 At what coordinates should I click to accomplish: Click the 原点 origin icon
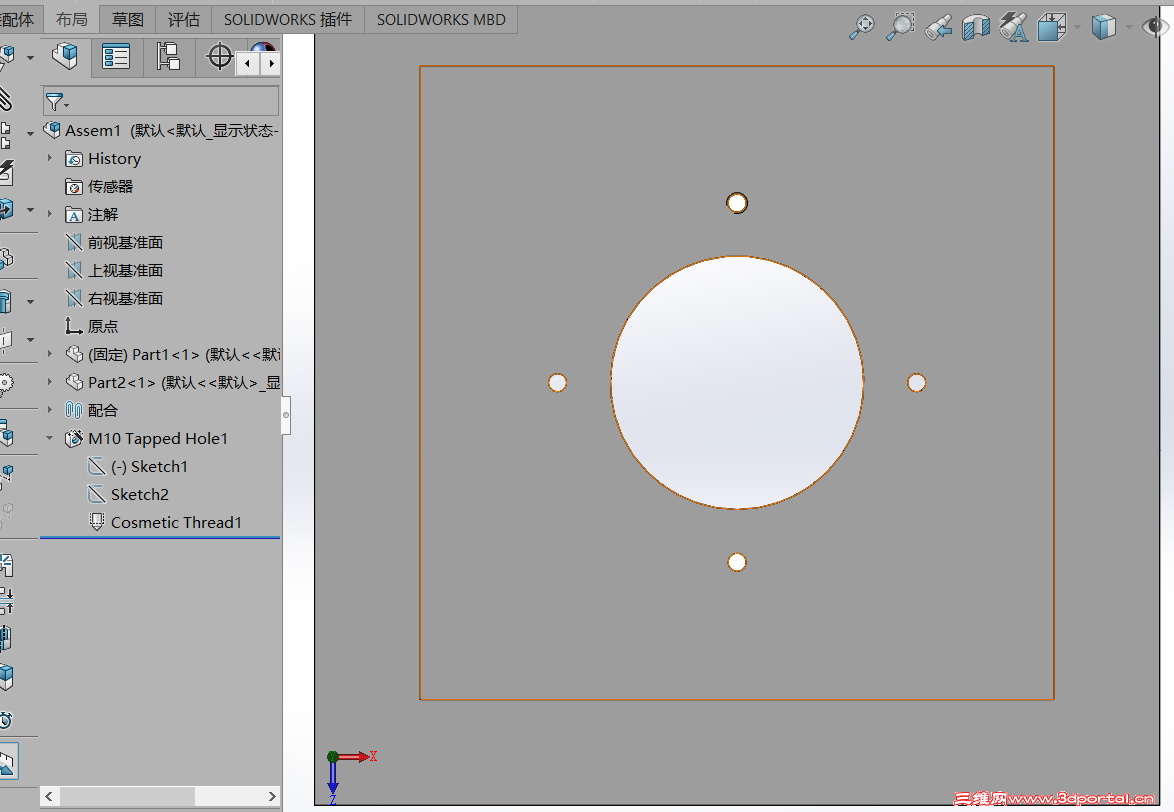pyautogui.click(x=73, y=326)
